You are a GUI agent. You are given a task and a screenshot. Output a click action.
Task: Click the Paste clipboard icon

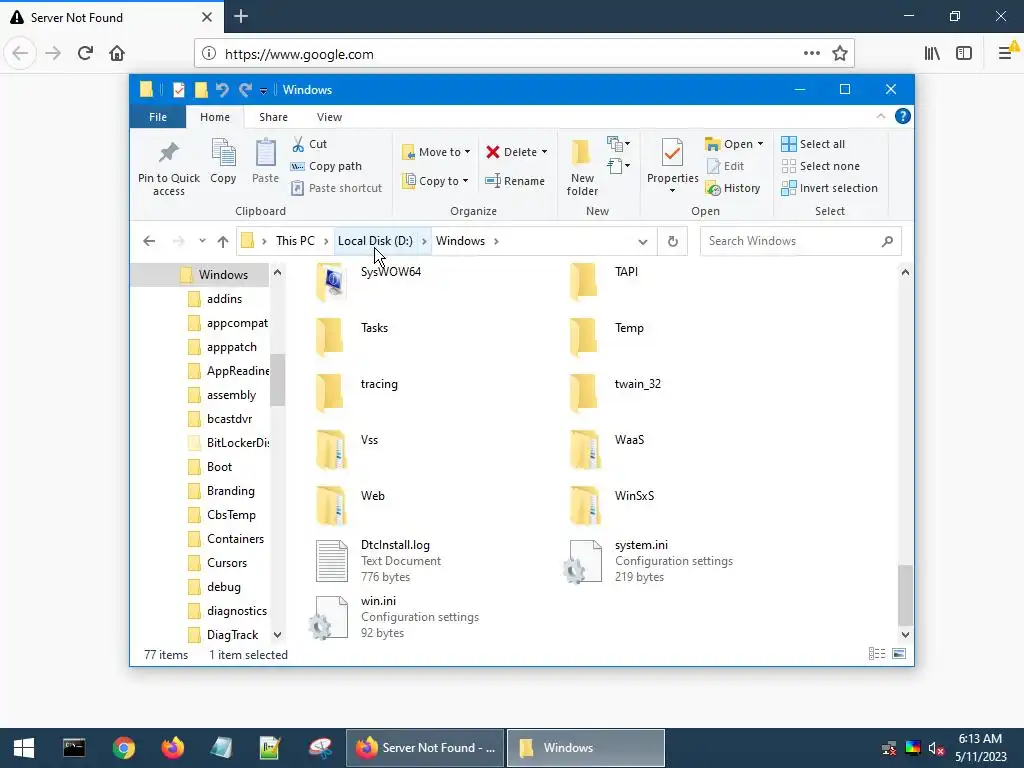point(265,161)
